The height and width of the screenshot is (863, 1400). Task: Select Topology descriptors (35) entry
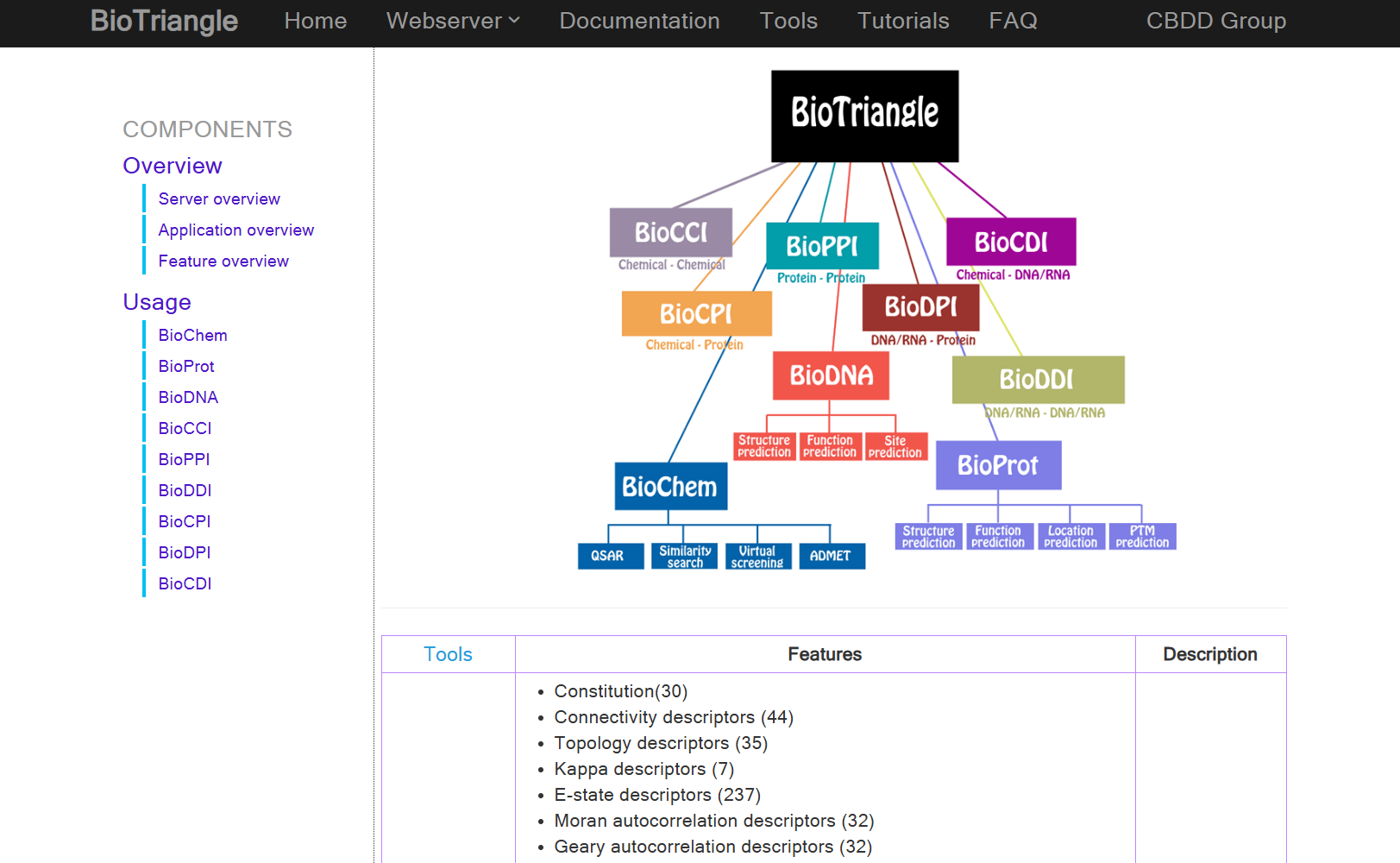(661, 743)
